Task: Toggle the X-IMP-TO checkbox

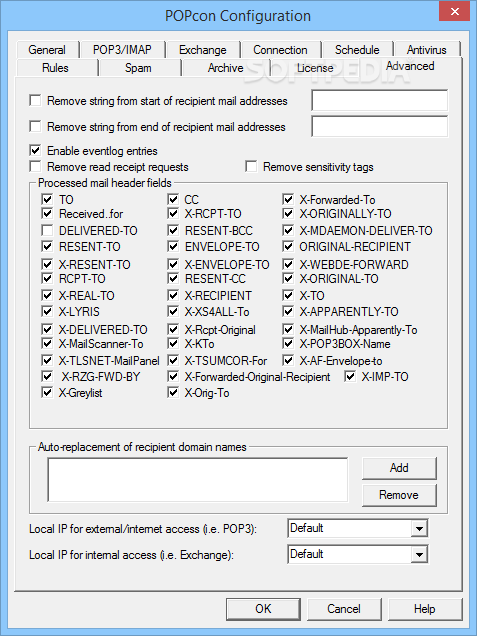Action: coord(350,376)
